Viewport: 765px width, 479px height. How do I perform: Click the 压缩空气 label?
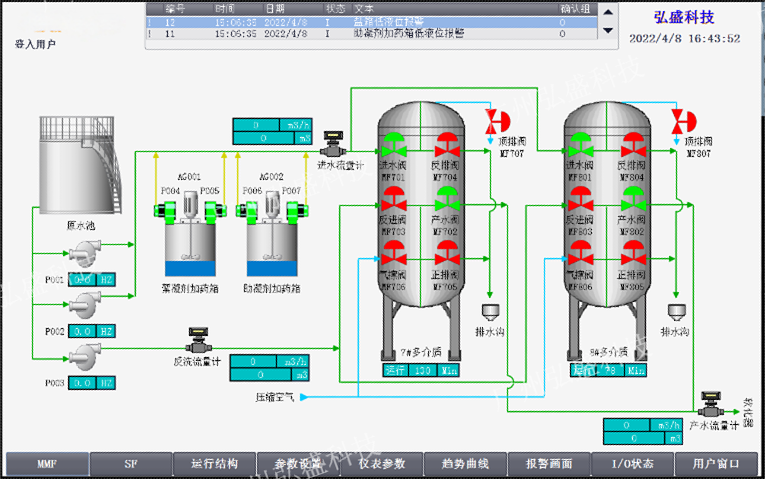coord(275,398)
